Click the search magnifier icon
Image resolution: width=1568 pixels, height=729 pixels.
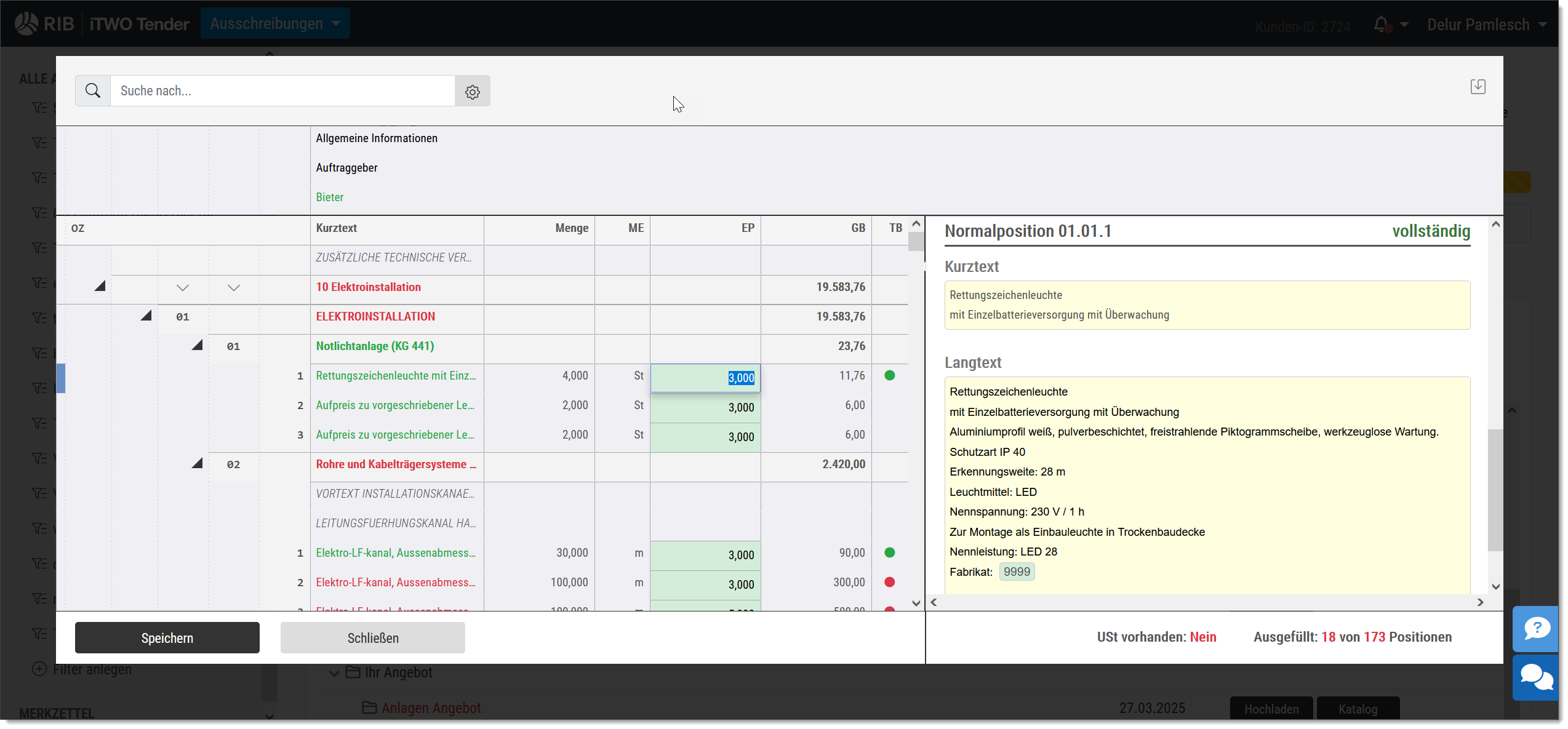tap(93, 91)
